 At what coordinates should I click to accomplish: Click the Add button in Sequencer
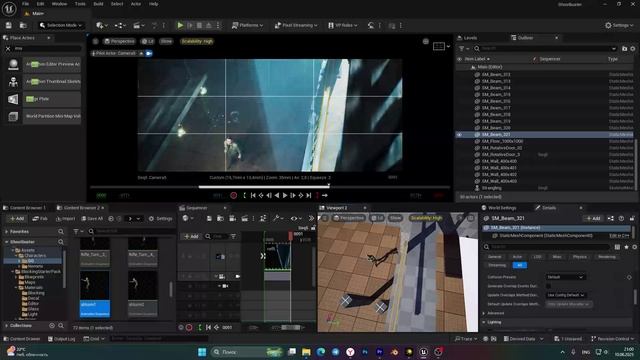click(191, 236)
